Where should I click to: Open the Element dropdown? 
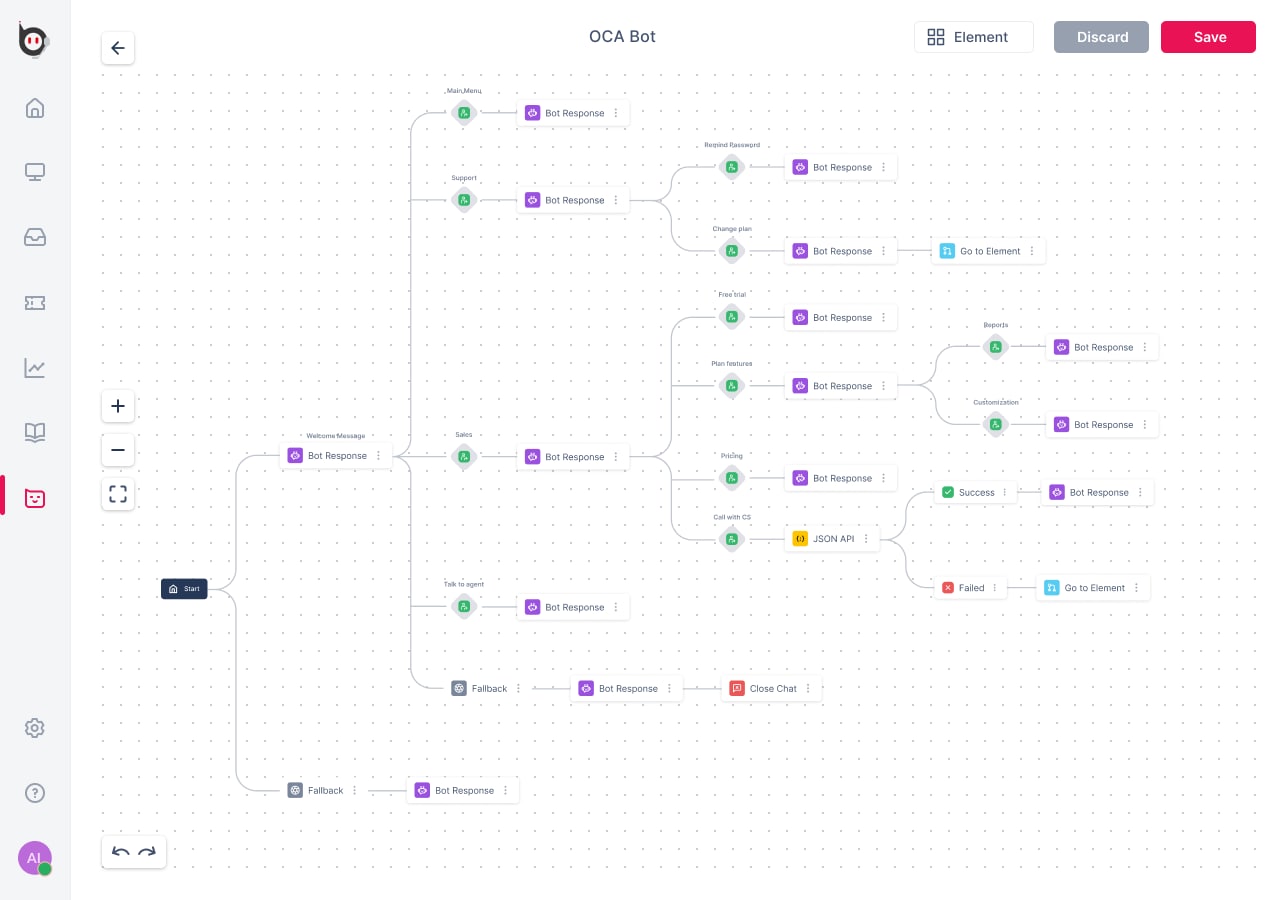pos(973,37)
